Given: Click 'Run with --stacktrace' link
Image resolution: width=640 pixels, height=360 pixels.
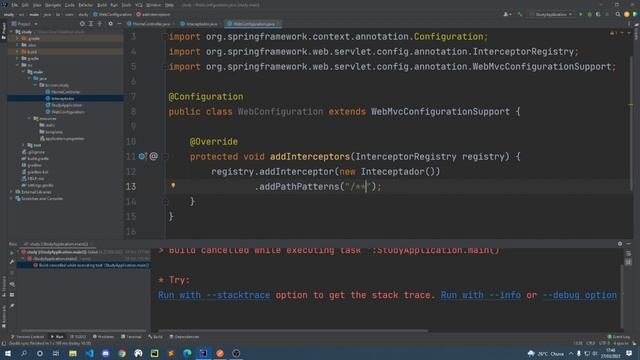Looking at the screenshot, I should (214, 295).
